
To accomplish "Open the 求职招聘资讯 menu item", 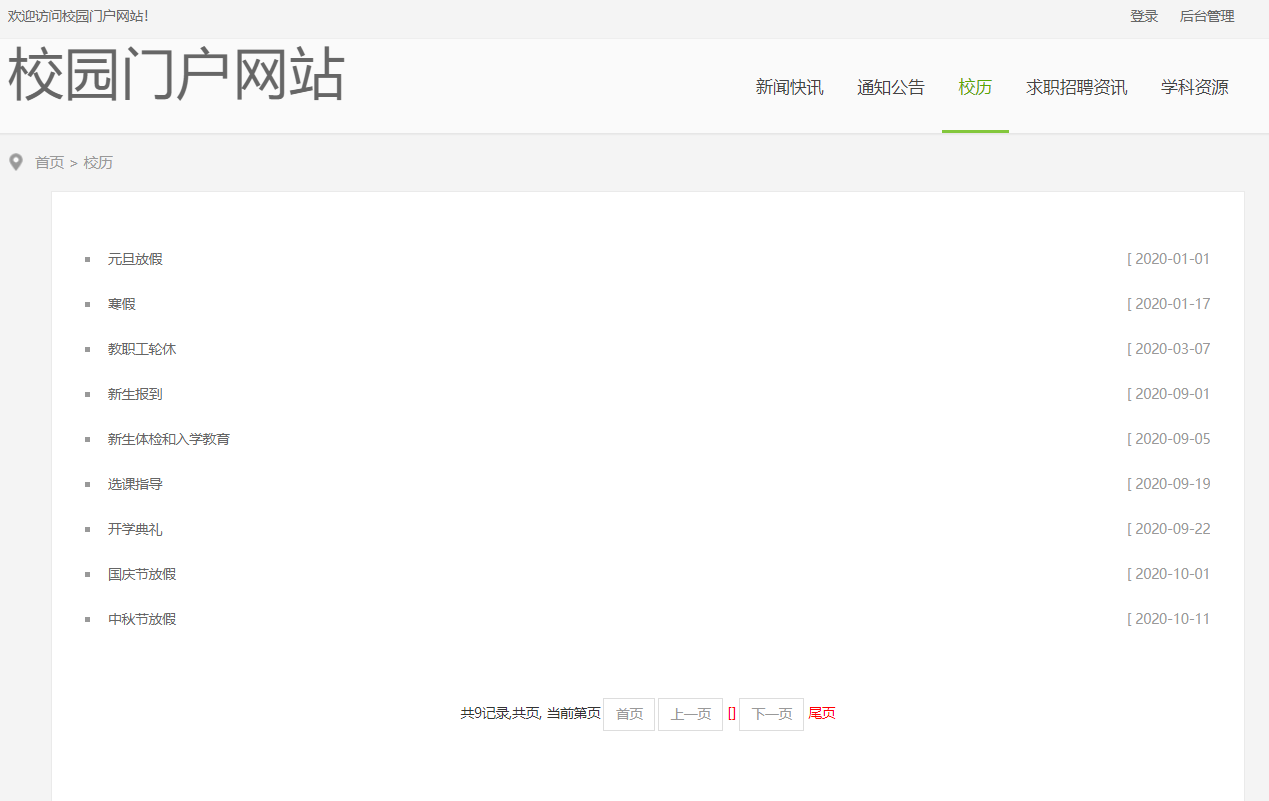I will click(1077, 87).
